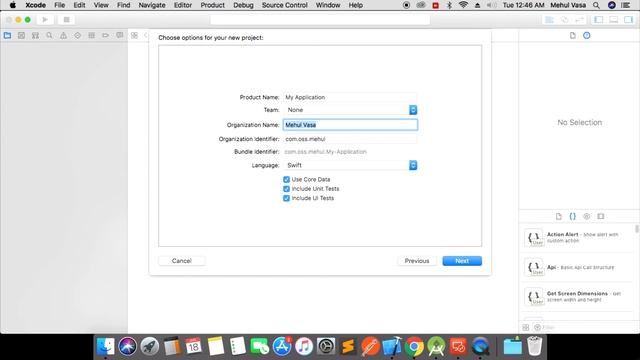Show the Object library
The width and height of the screenshot is (640, 360).
[x=587, y=216]
